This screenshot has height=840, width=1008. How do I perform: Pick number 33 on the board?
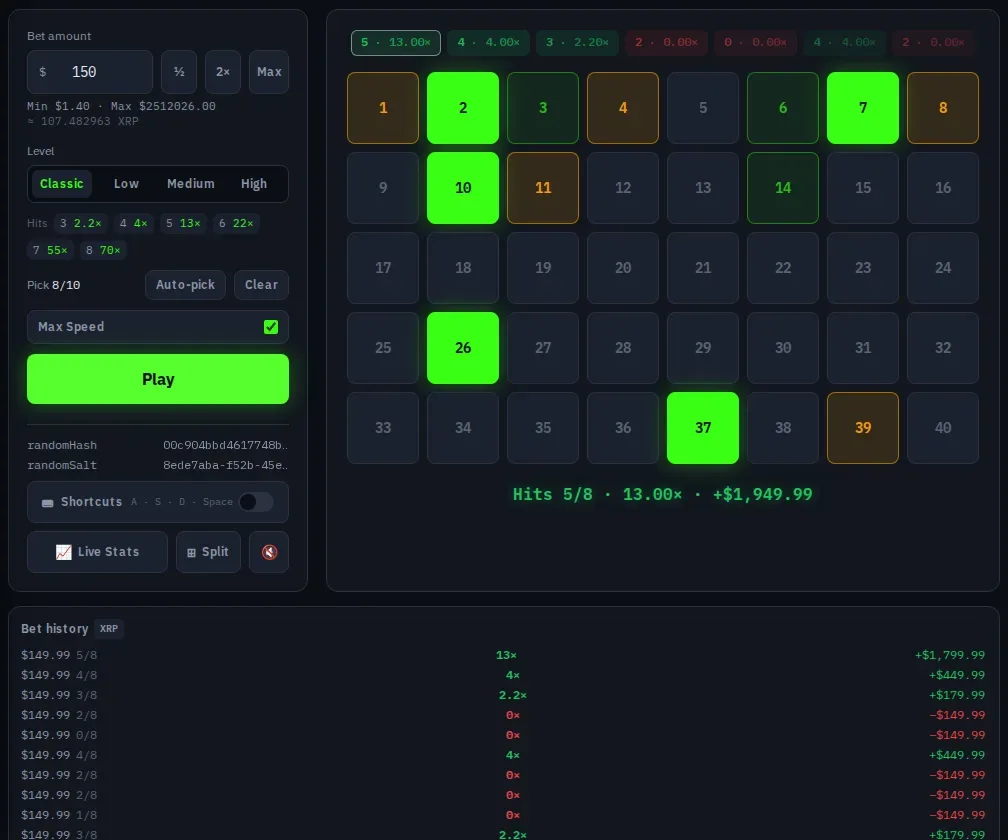pyautogui.click(x=383, y=428)
